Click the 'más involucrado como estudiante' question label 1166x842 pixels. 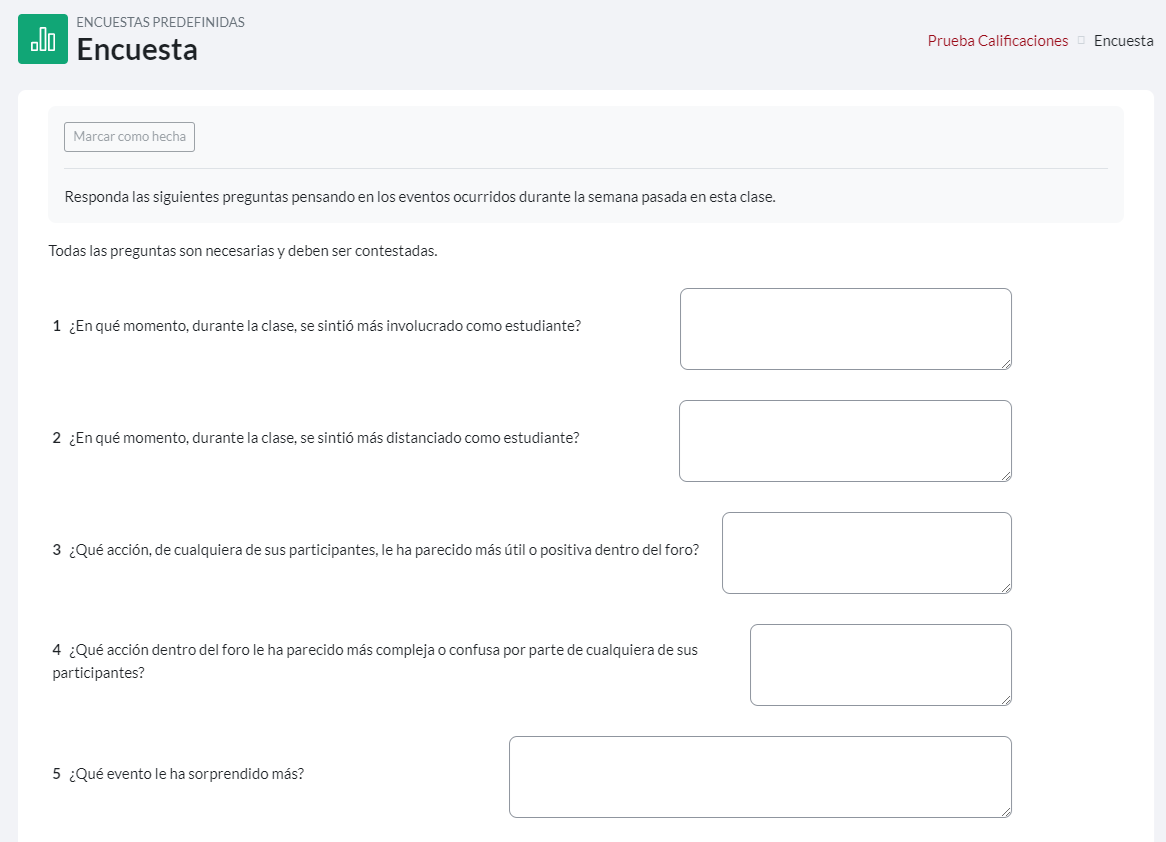click(324, 326)
